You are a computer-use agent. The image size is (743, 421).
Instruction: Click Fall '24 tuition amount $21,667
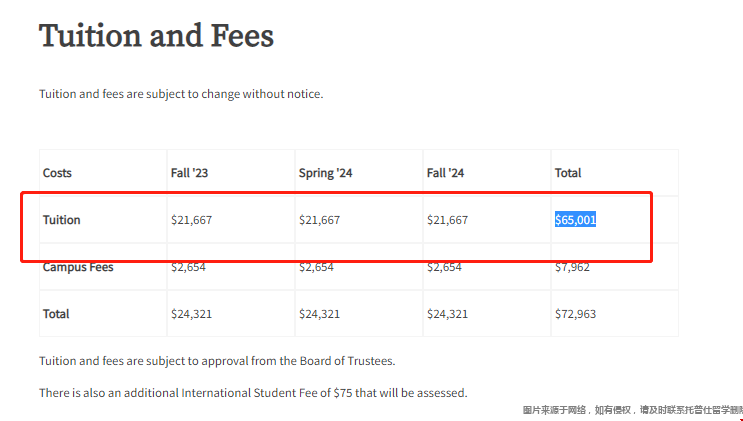(447, 220)
